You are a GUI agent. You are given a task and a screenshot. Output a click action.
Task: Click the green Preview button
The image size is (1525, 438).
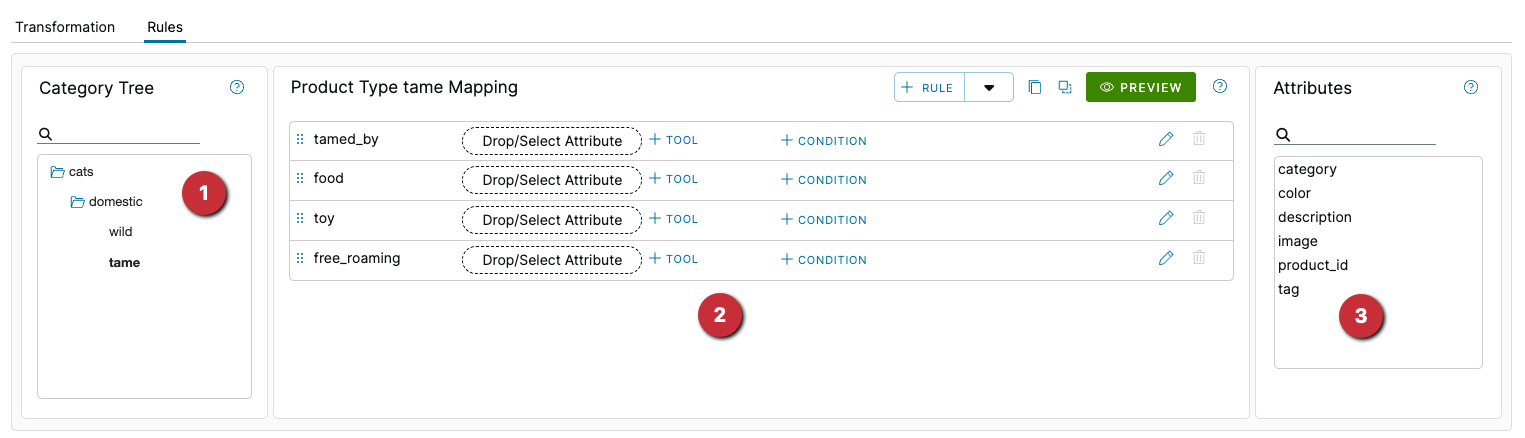pyautogui.click(x=1140, y=88)
